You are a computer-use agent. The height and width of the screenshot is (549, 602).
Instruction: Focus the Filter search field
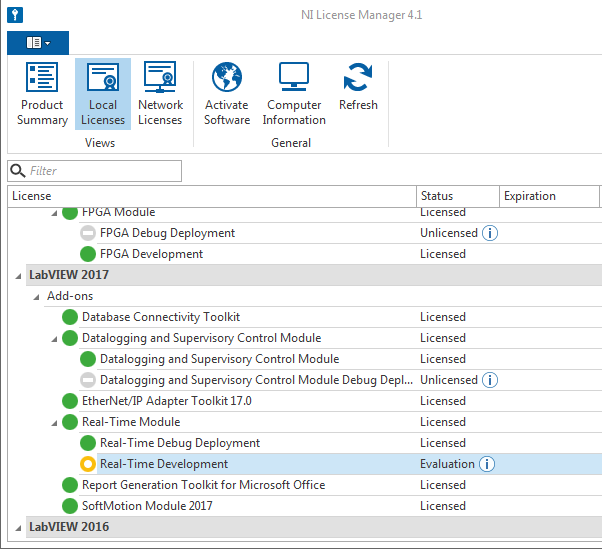94,171
